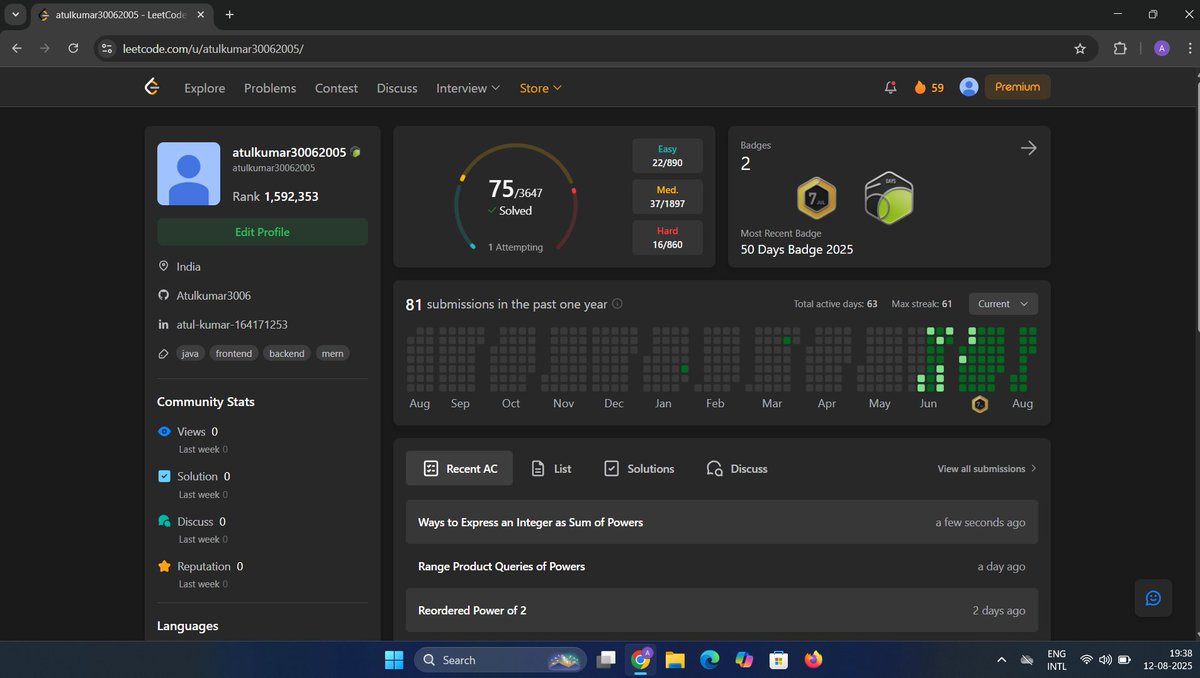Click the July badge icon under the heatmap
1200x678 pixels.
980,404
